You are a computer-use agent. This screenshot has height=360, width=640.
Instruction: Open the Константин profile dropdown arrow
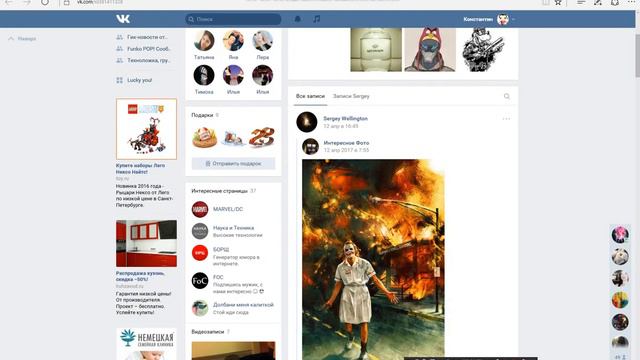(x=513, y=19)
